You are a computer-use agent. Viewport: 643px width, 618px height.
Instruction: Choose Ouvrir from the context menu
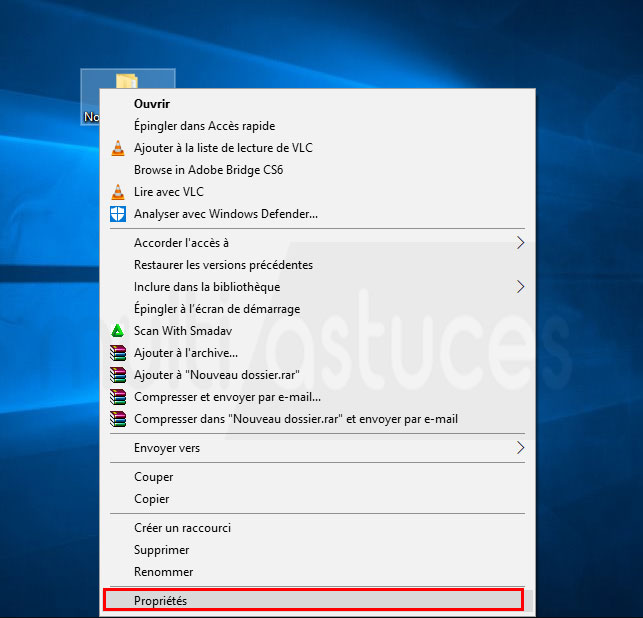pyautogui.click(x=152, y=104)
